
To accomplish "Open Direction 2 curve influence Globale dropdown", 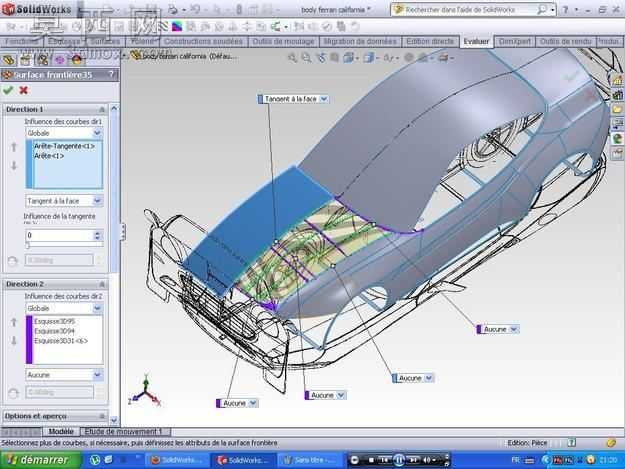I will tap(97, 308).
